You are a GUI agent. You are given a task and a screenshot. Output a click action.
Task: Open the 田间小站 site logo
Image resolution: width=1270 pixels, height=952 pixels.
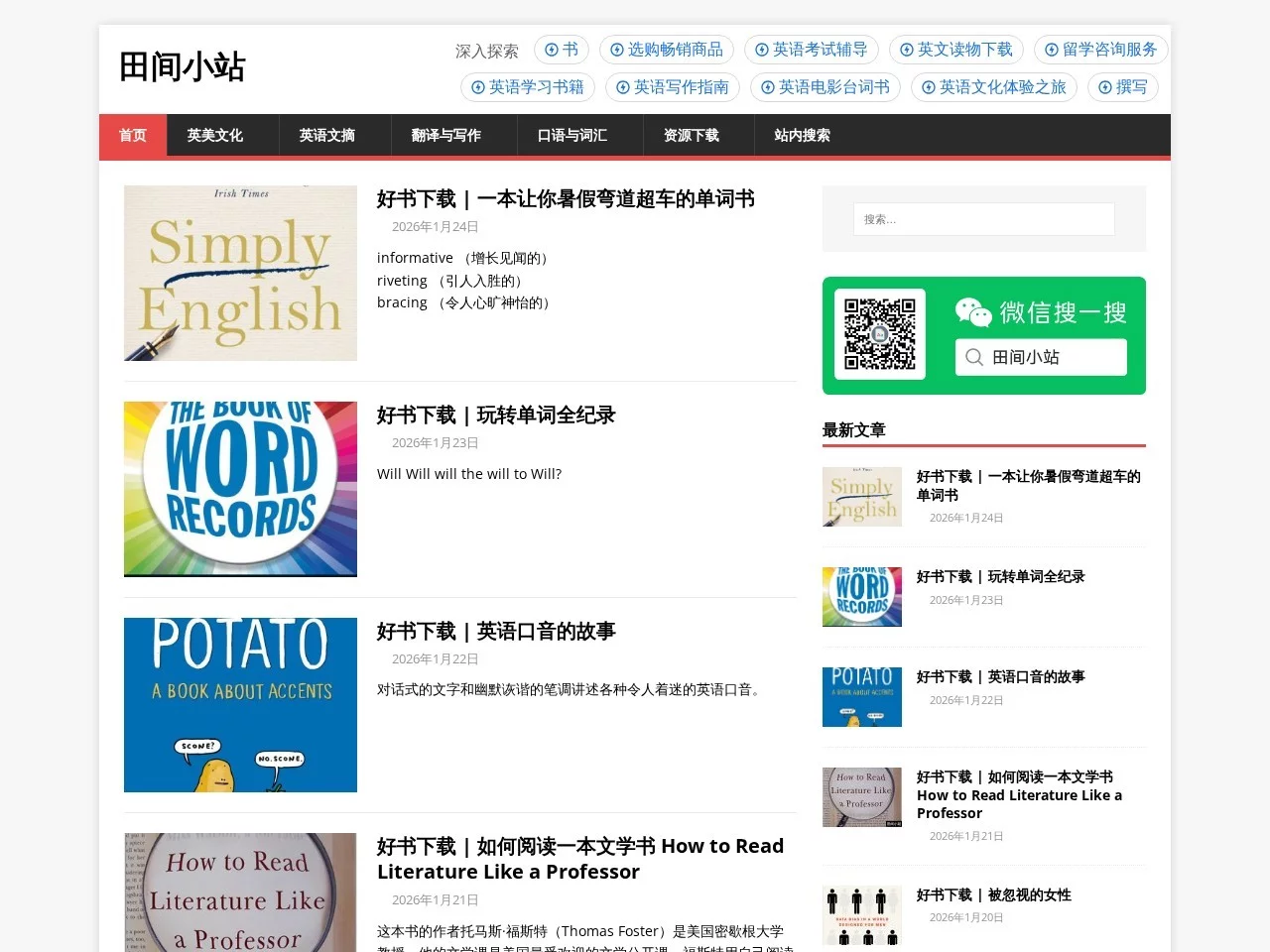pos(182,66)
